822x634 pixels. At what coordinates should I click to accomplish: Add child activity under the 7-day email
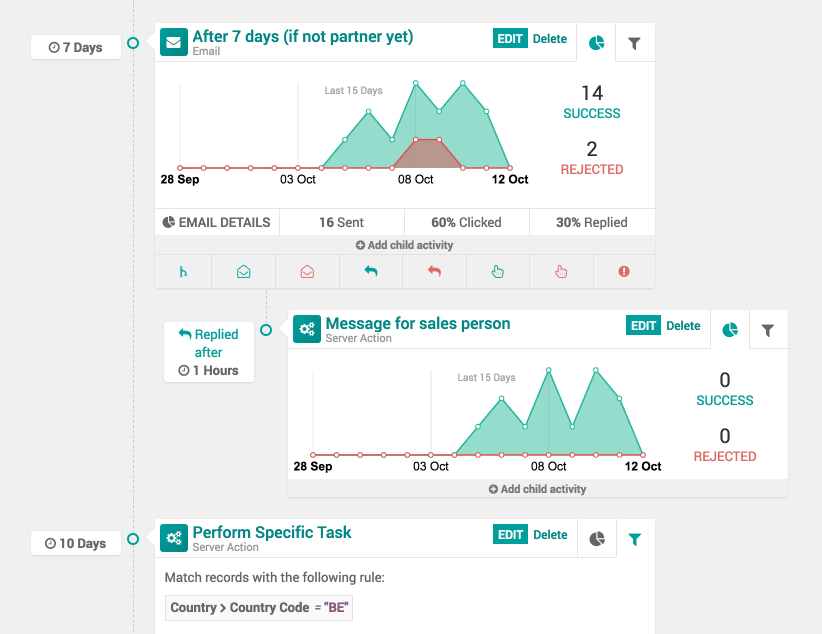404,245
